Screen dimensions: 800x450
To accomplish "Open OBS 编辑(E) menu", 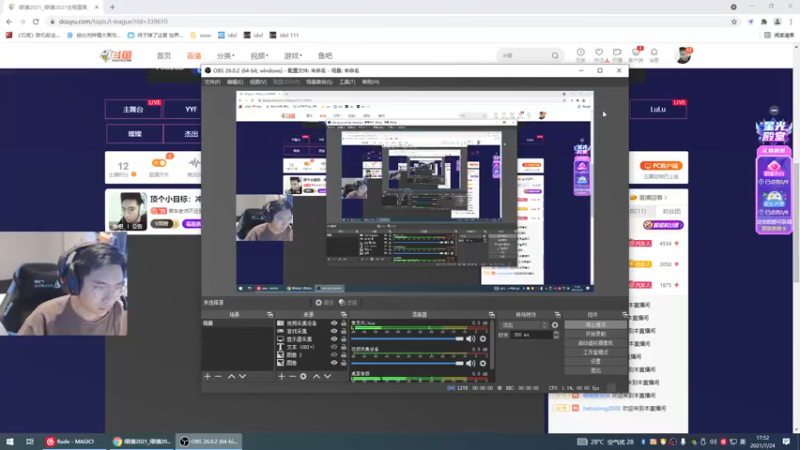I will click(x=235, y=82).
